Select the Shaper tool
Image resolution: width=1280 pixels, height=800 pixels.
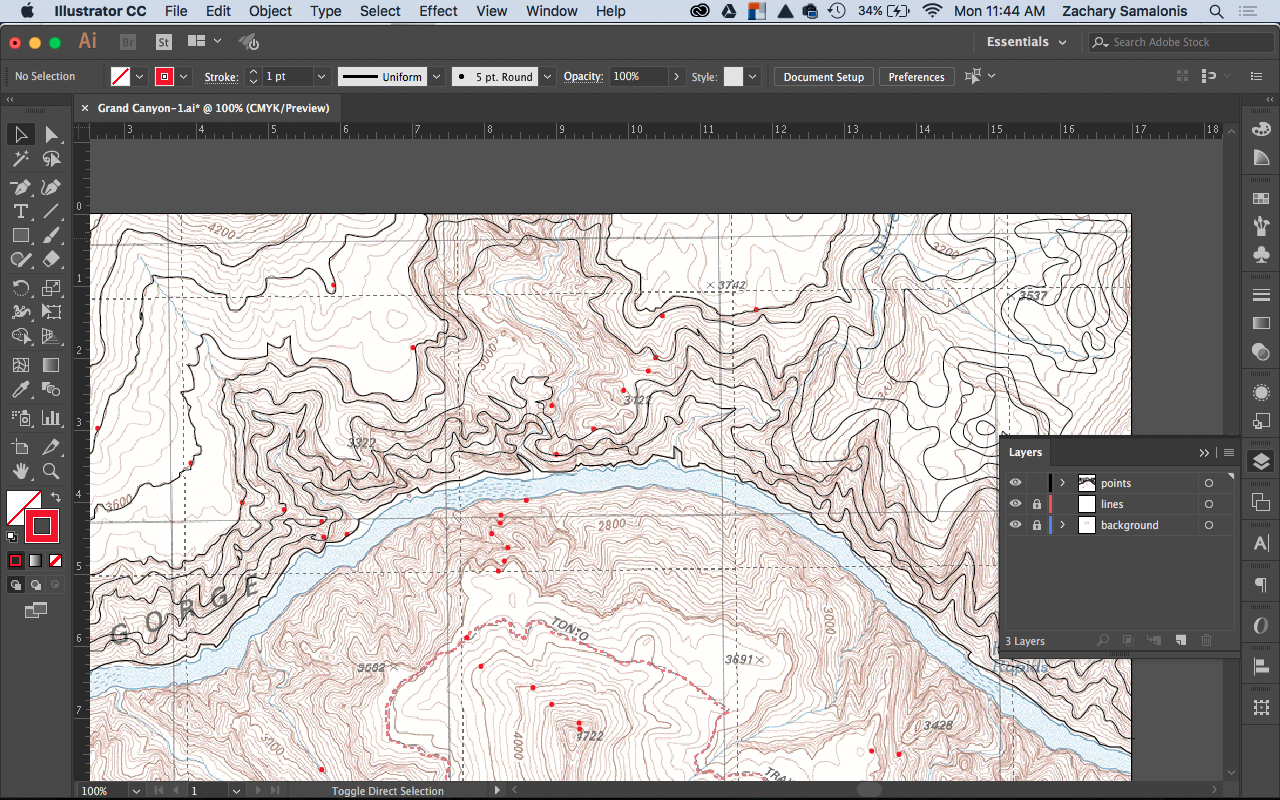click(20, 260)
